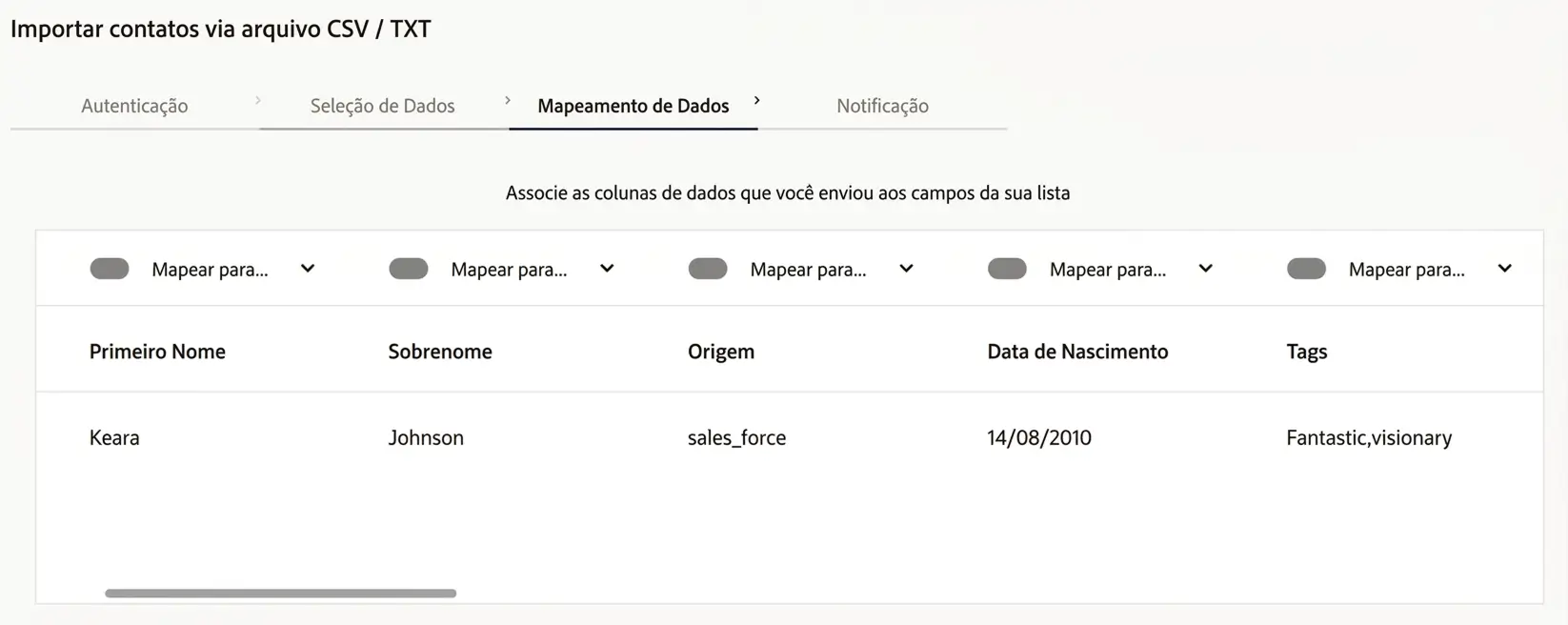
Task: Enable mapping switch above Tags column
Action: pyautogui.click(x=1306, y=269)
